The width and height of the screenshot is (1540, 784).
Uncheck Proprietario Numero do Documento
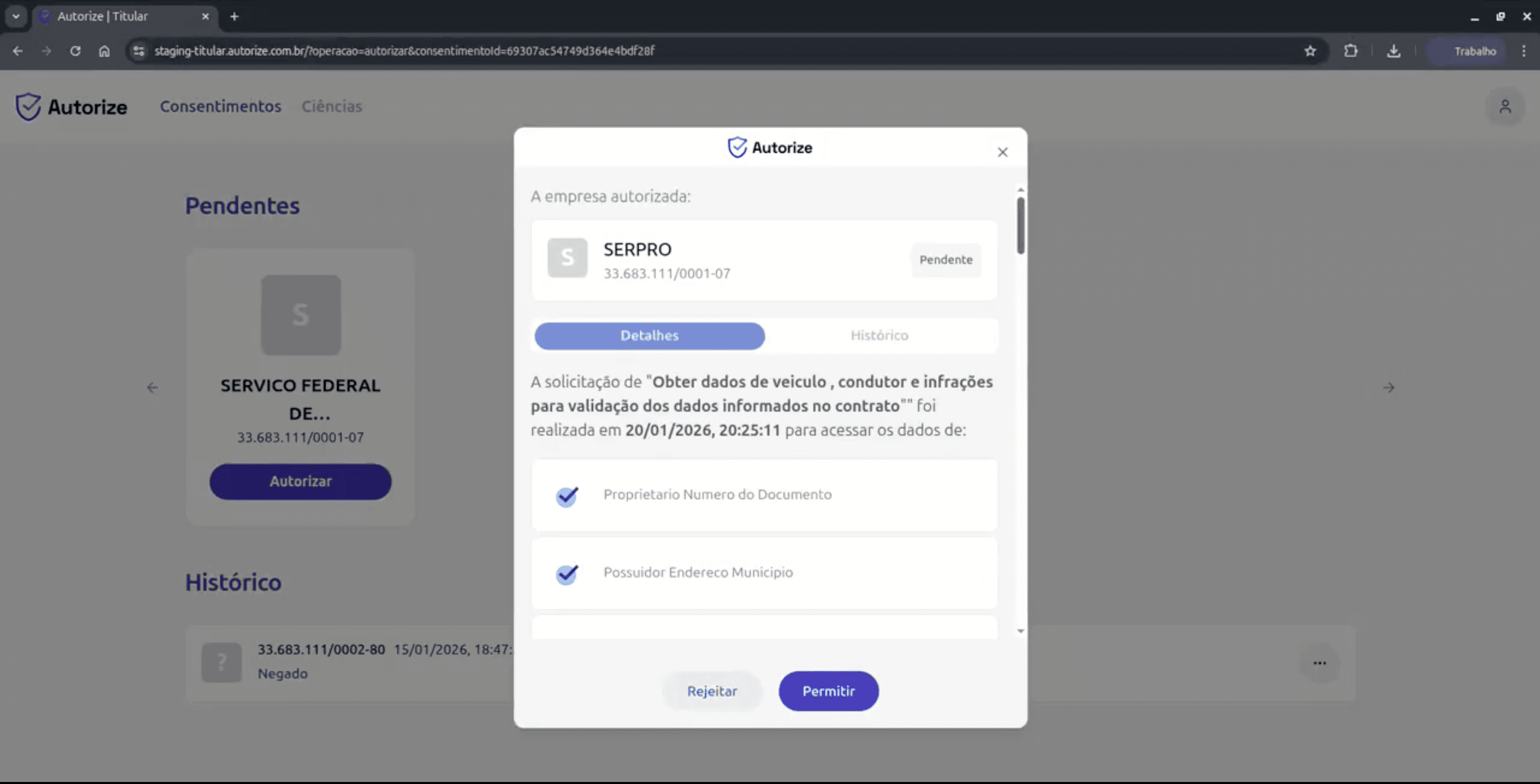pyautogui.click(x=567, y=495)
